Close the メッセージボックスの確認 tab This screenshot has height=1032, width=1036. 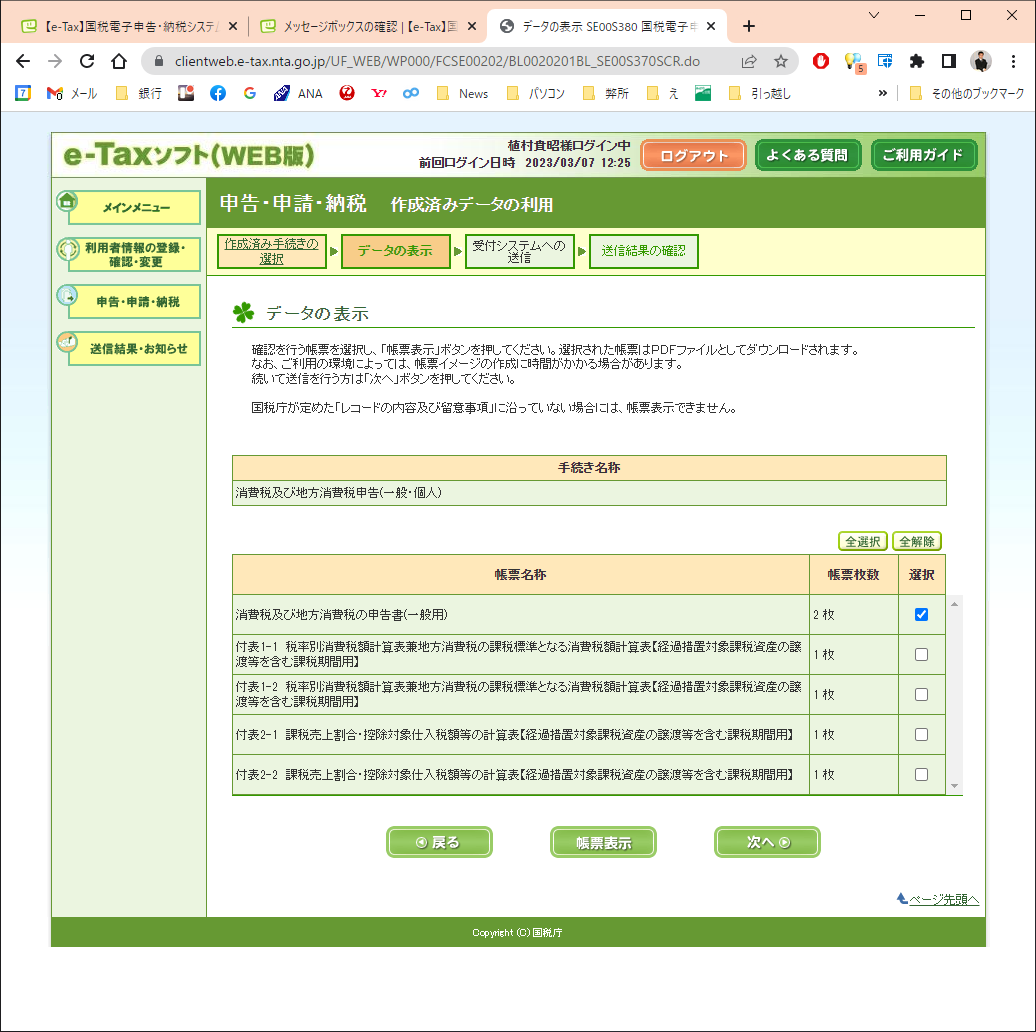click(472, 26)
